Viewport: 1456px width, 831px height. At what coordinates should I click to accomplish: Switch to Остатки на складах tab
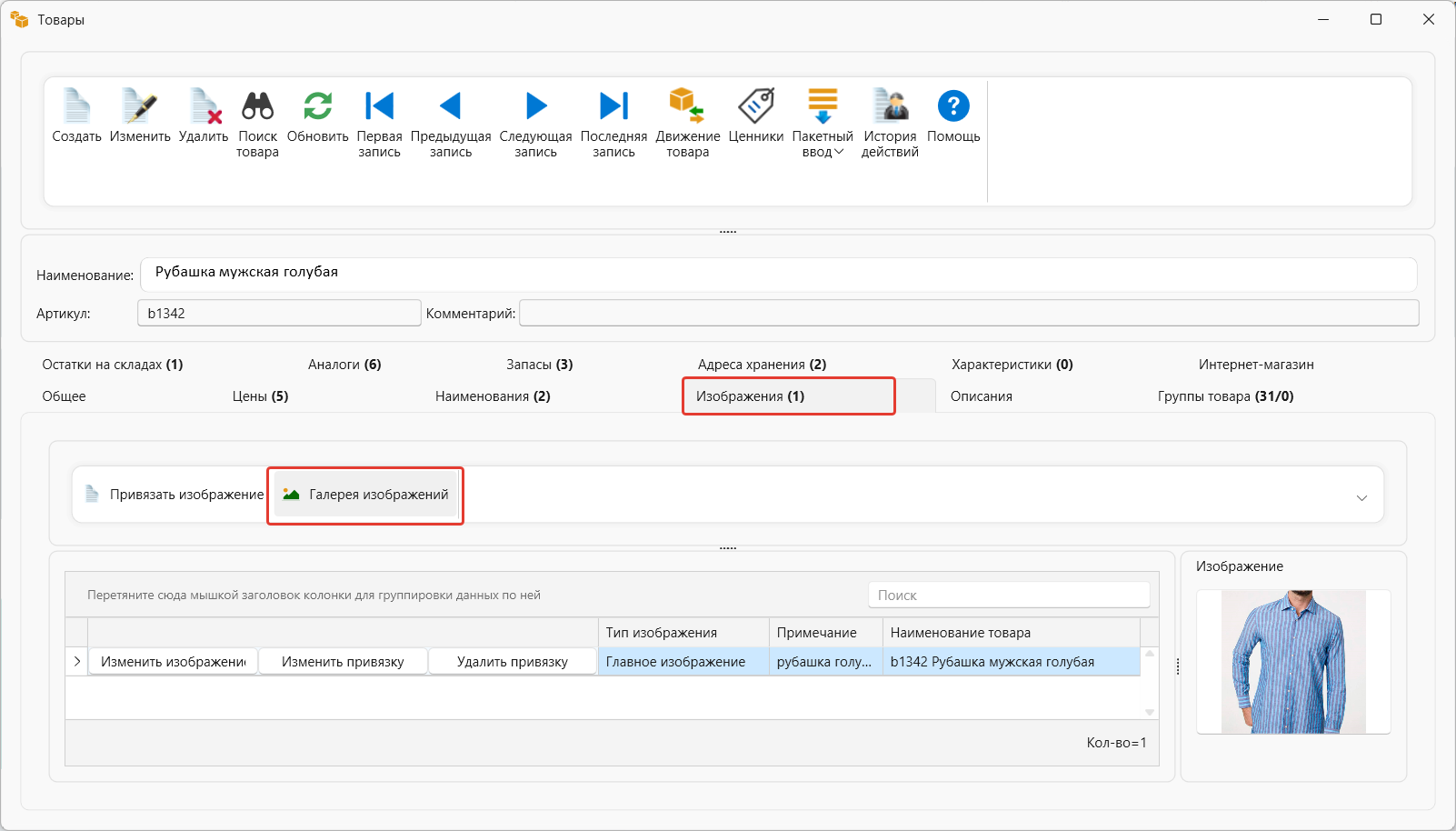point(113,365)
